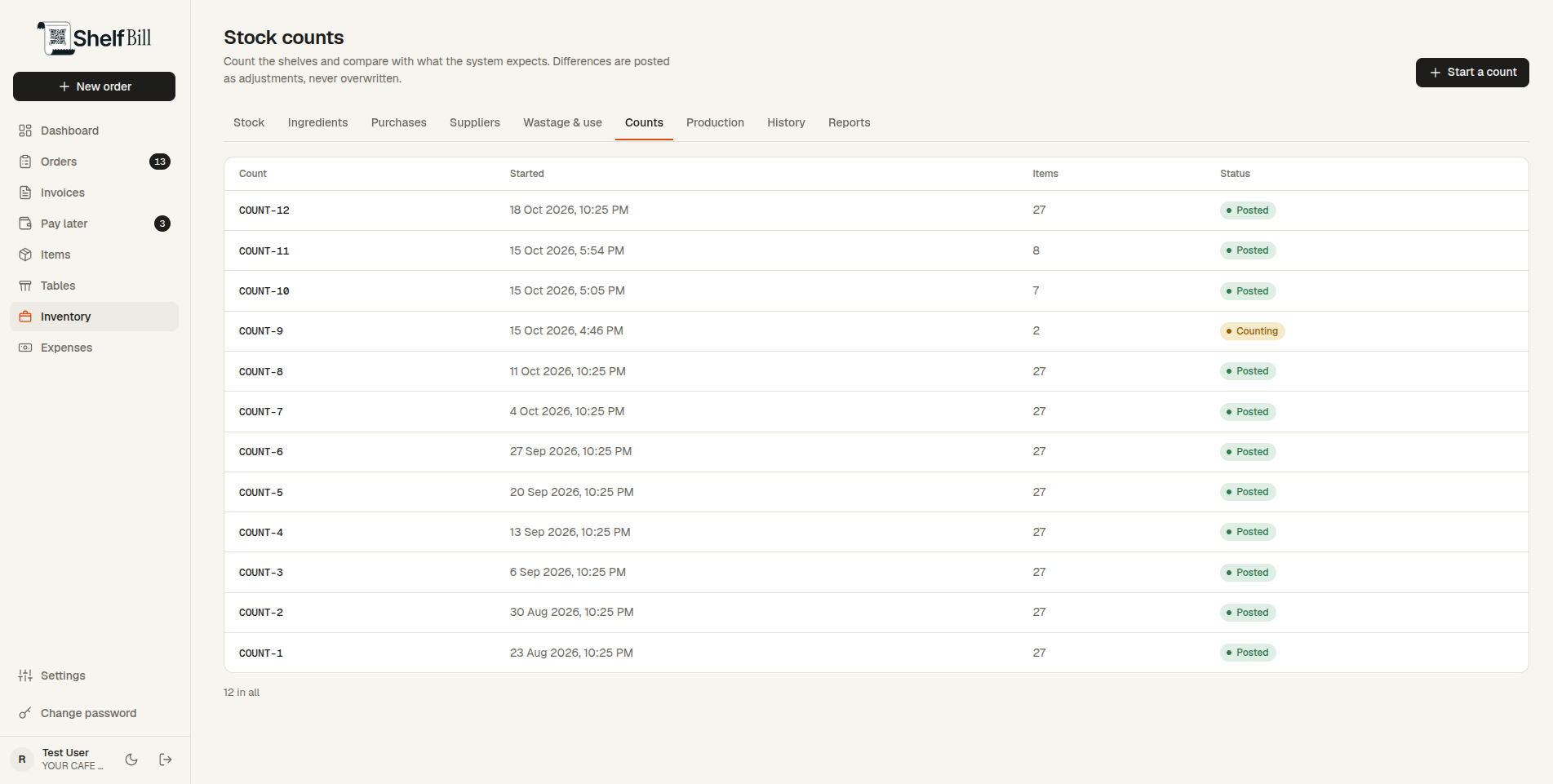This screenshot has height=784, width=1553.
Task: Go to the Invoices page
Action: coord(94,193)
